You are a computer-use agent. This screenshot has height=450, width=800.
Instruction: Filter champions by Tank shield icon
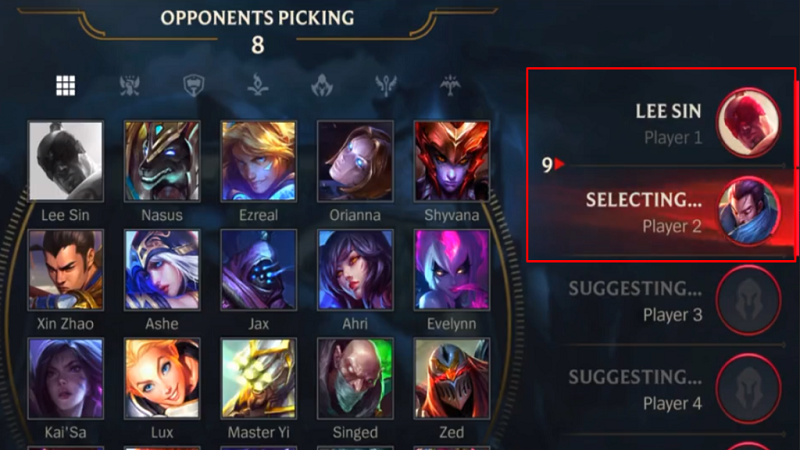pyautogui.click(x=194, y=86)
